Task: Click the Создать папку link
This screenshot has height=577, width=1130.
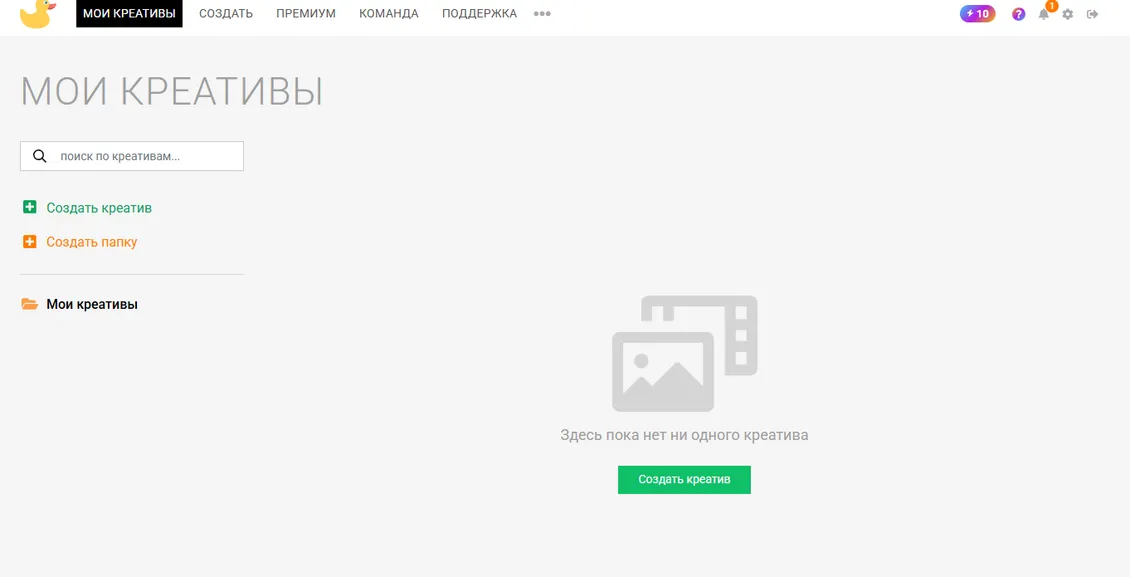Action: pyautogui.click(x=92, y=242)
